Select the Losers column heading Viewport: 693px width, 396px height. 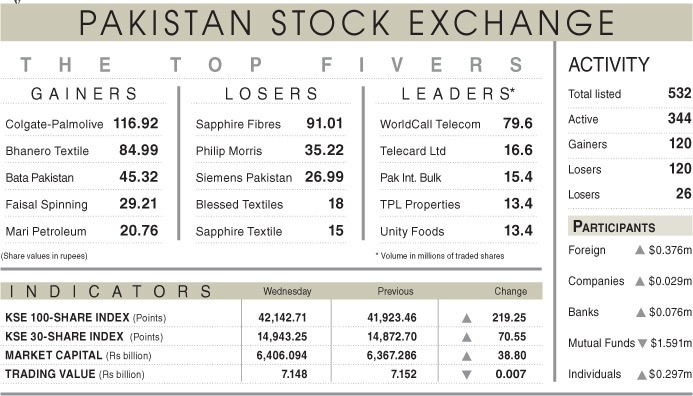coord(271,94)
